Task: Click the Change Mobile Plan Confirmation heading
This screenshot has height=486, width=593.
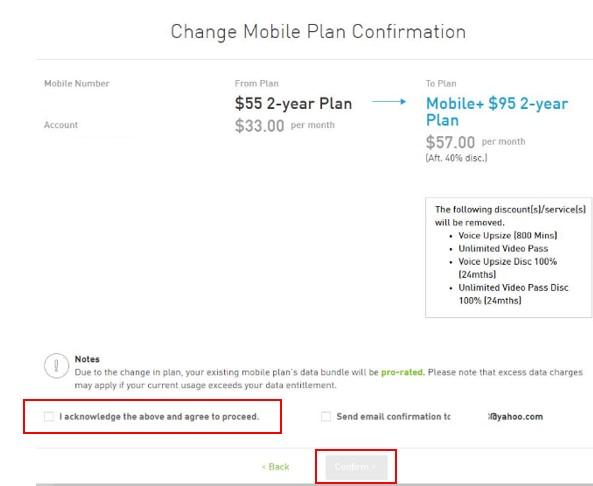Action: 318,32
